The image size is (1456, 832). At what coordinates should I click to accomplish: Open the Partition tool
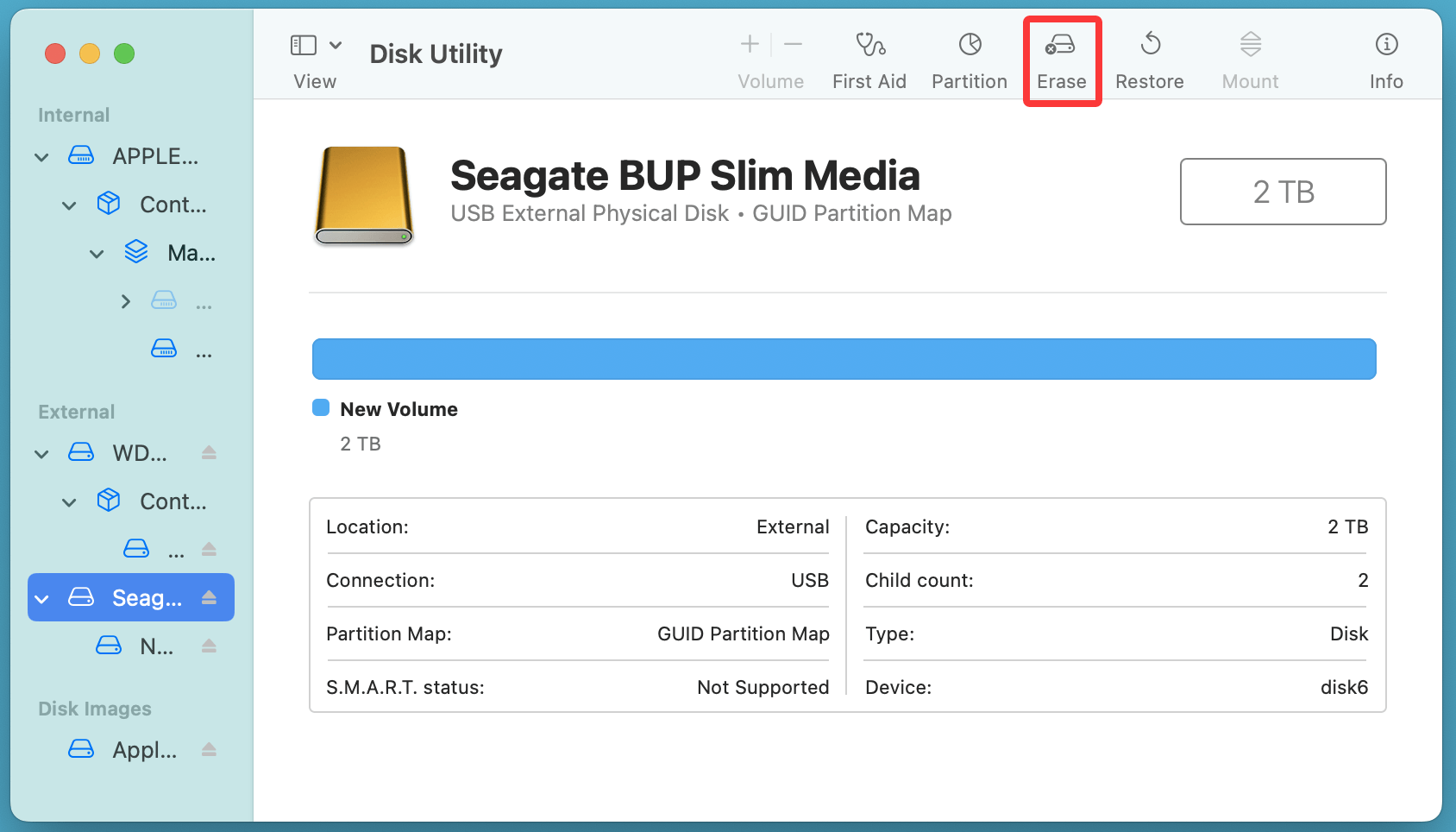click(x=969, y=60)
